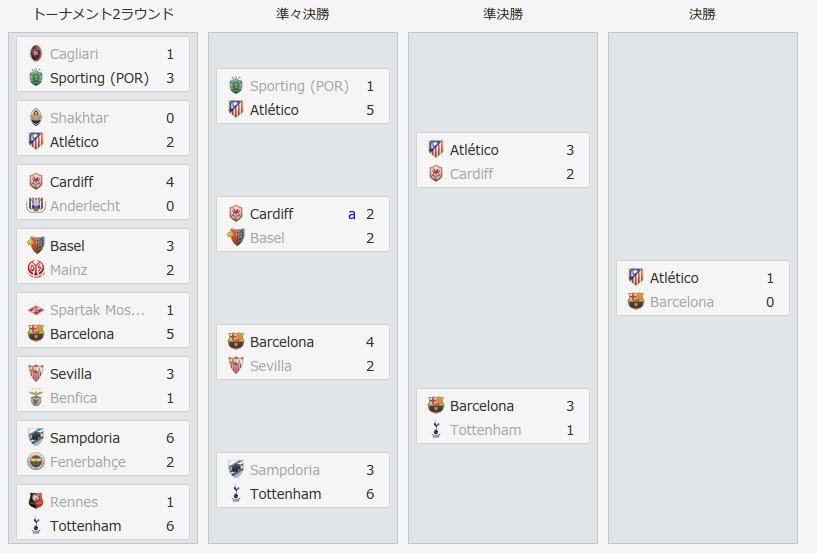Click the Mainz club crest icon

point(35,270)
